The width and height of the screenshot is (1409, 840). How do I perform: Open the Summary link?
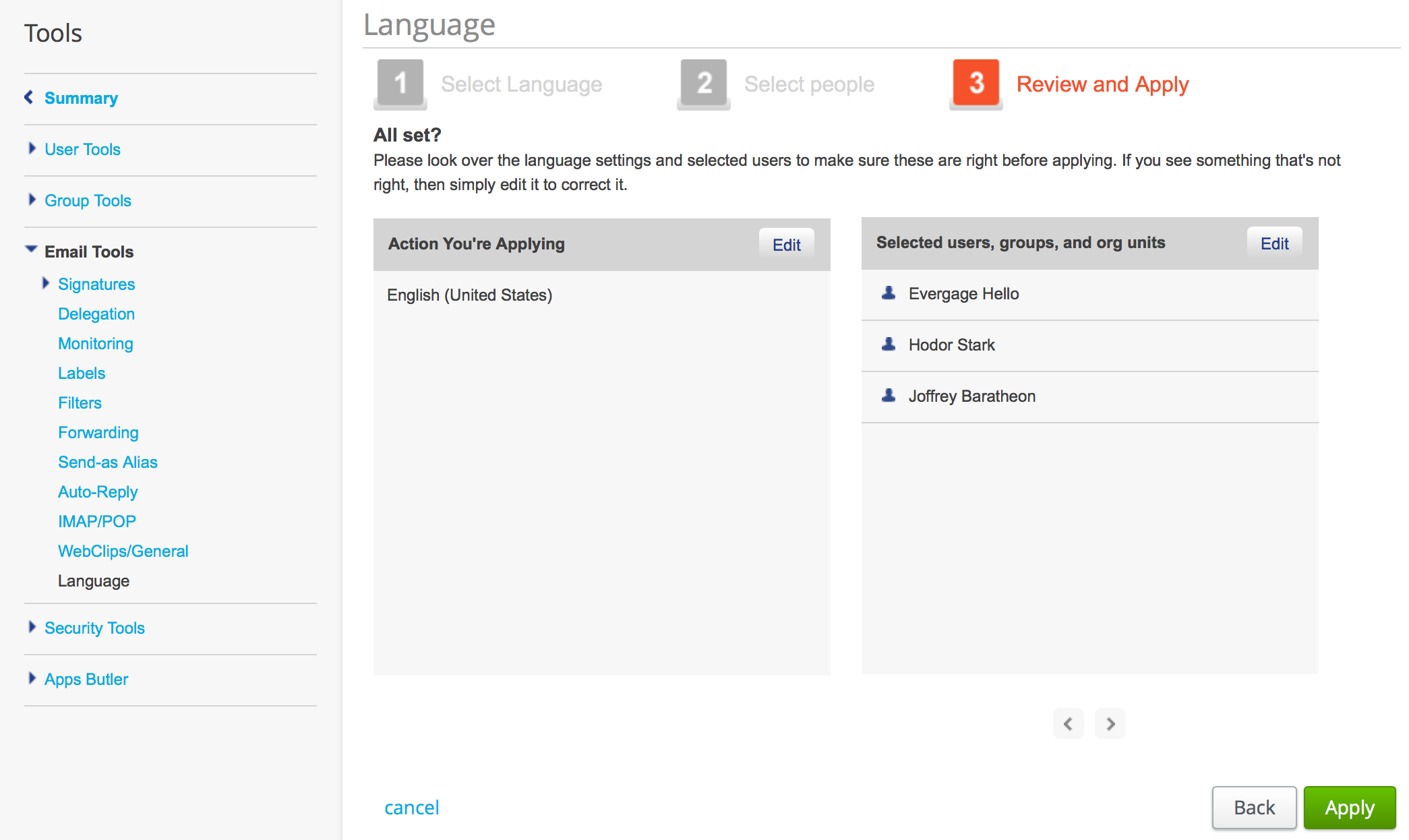81,98
